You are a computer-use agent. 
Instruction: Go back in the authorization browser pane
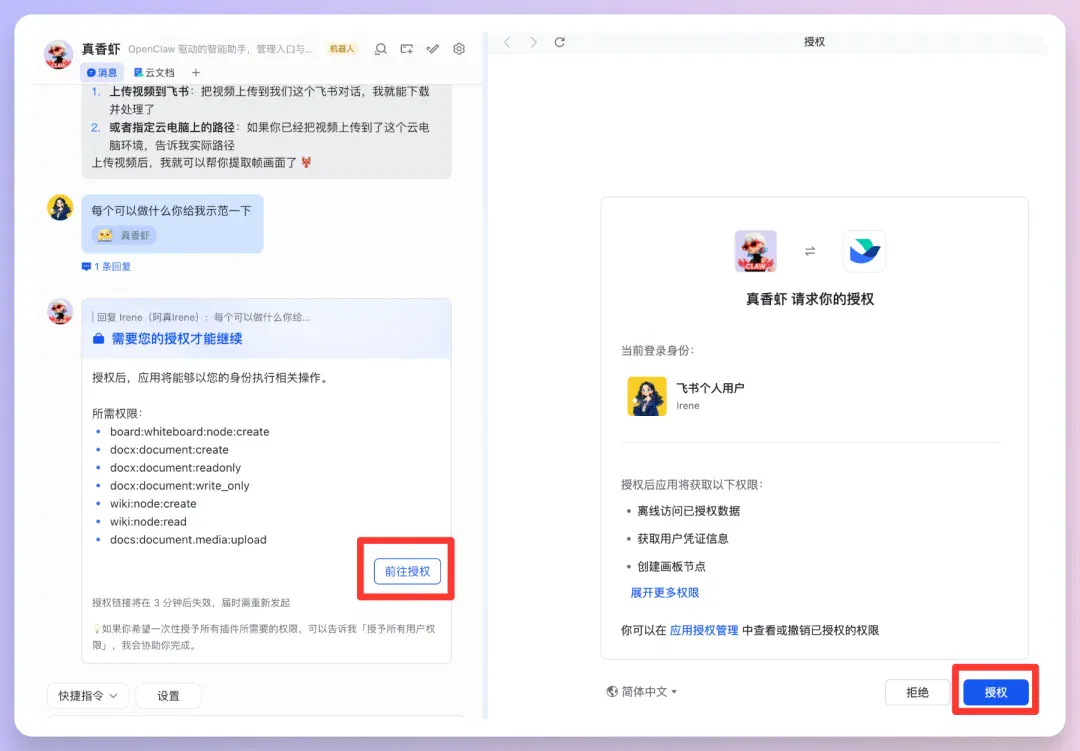(507, 42)
